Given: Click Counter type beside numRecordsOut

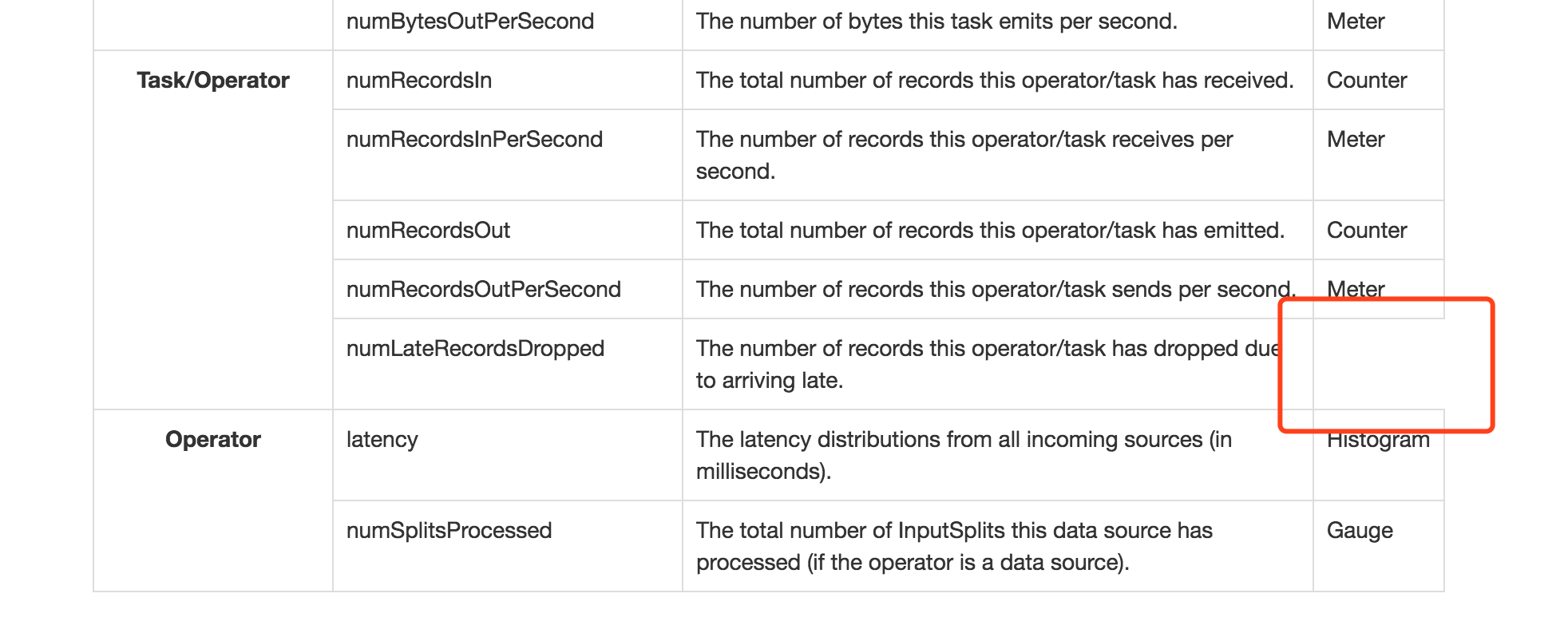Looking at the screenshot, I should click(x=1367, y=231).
